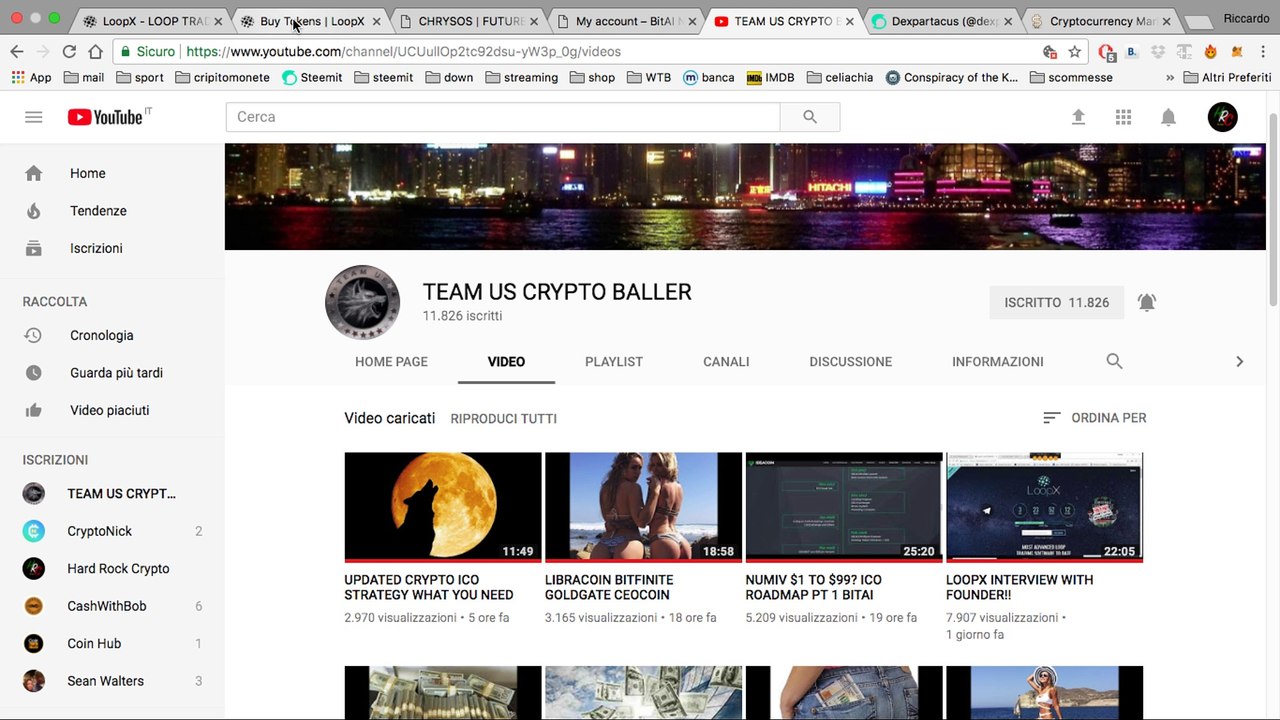
Task: Open the upload video icon
Action: [x=1078, y=117]
